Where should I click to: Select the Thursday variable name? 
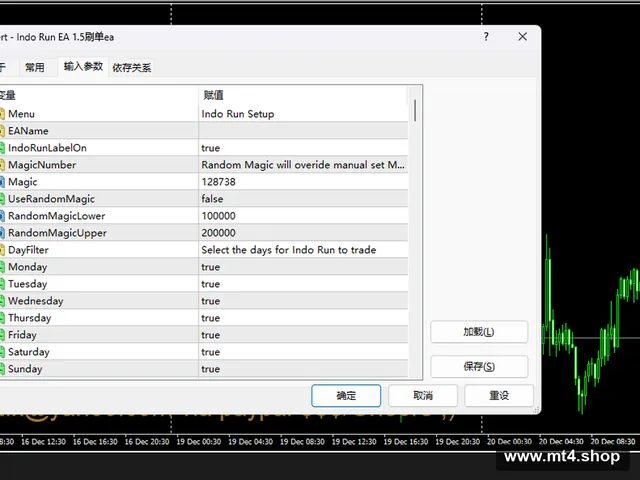(x=30, y=318)
